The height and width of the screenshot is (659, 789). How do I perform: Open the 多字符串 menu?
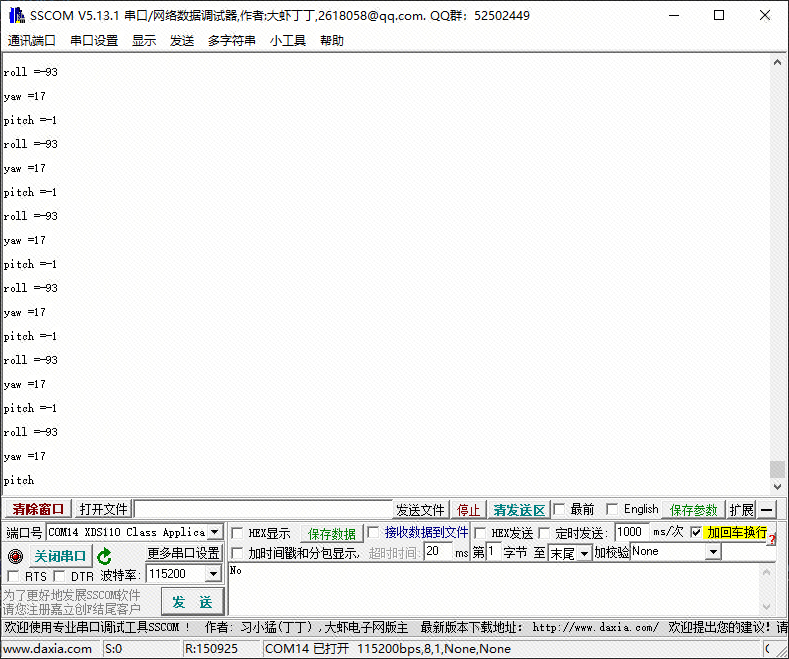click(x=231, y=40)
